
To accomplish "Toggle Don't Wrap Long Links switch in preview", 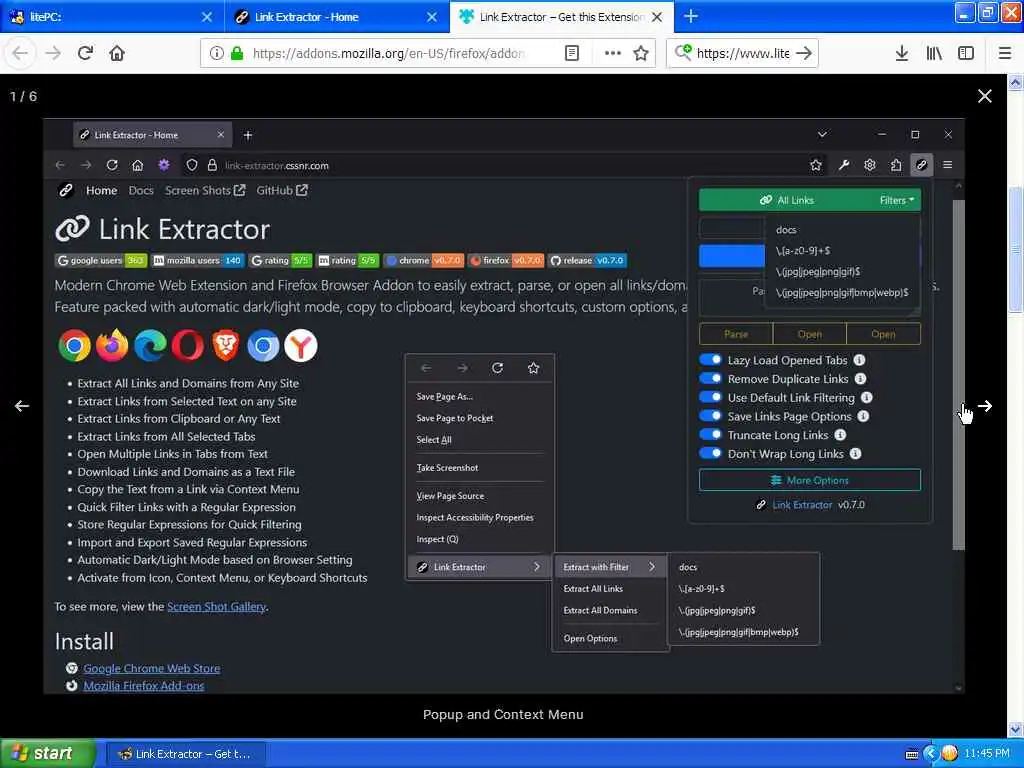I will tap(710, 454).
